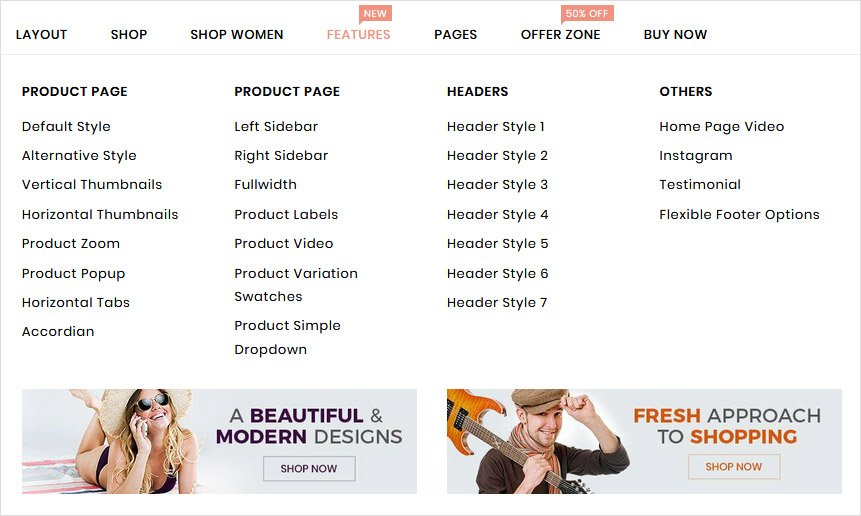This screenshot has height=516, width=861.
Task: Open the OFFER ZONE menu
Action: 560,35
